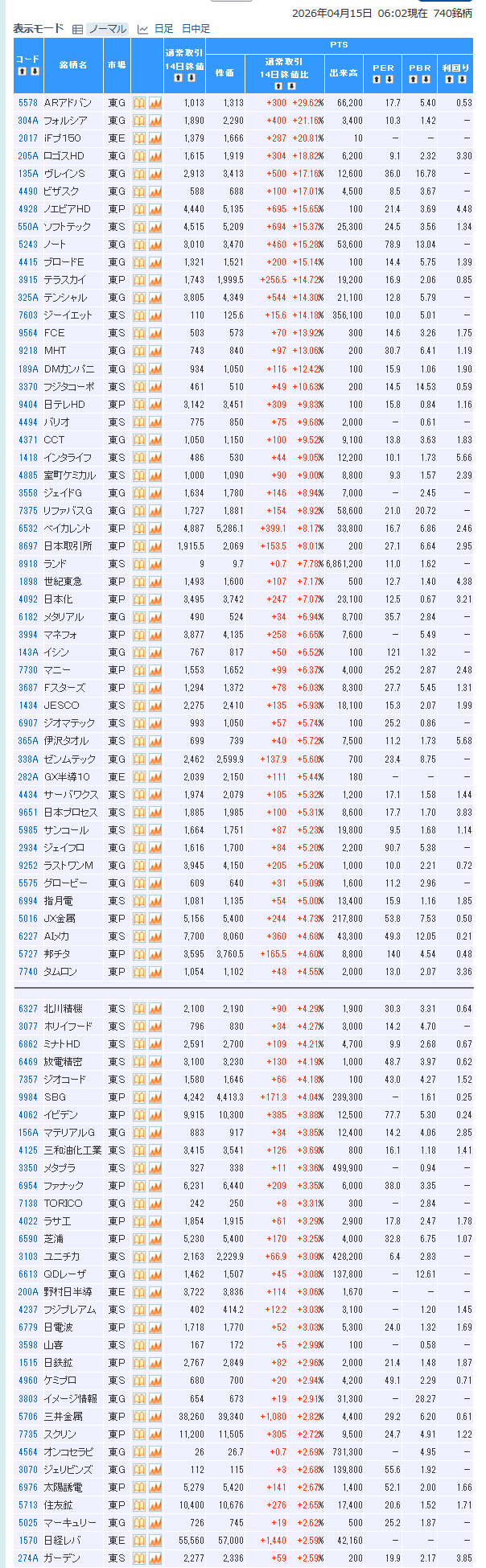Image resolution: width=486 pixels, height=1568 pixels.
Task: Open stock code 1570 日経レバ link
Action: 28,1540
